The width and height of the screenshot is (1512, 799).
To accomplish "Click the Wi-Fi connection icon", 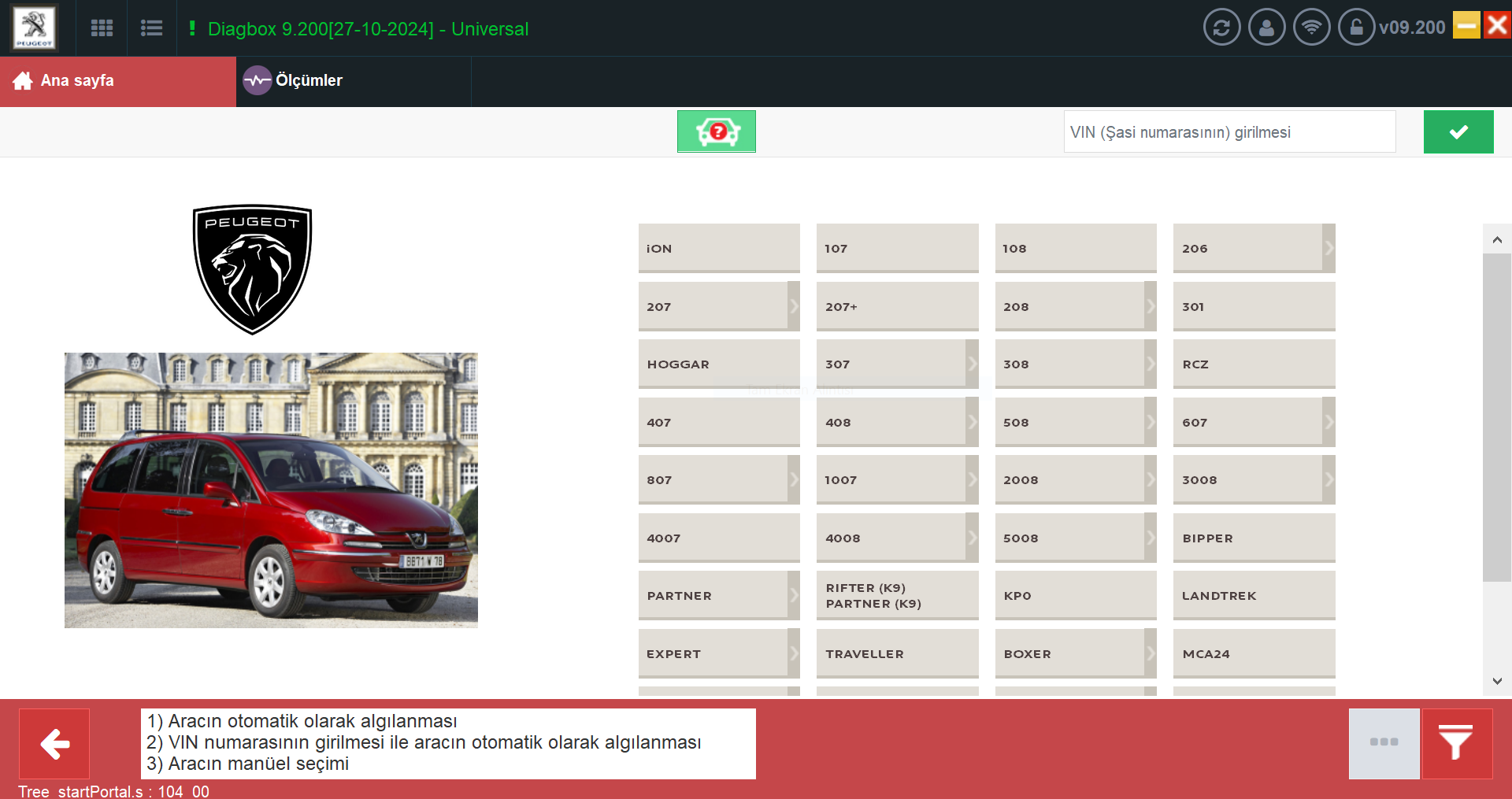I will 1311,28.
